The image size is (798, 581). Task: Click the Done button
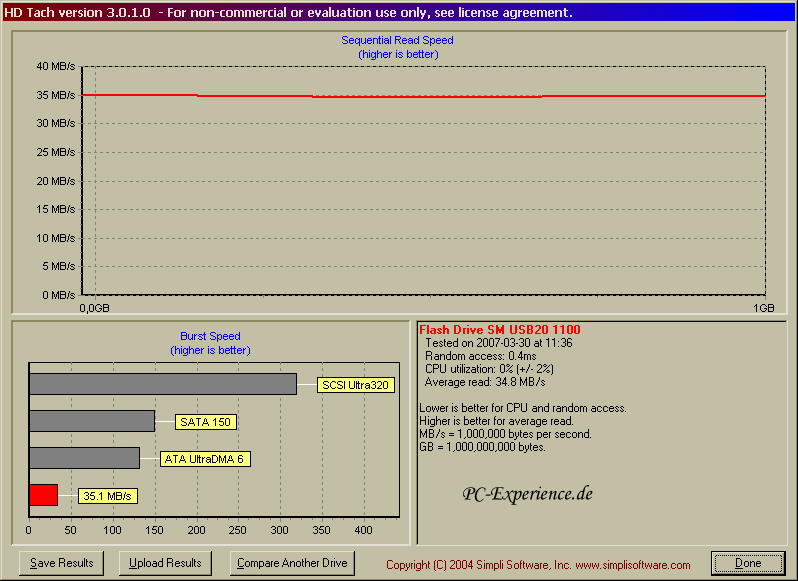point(748,563)
